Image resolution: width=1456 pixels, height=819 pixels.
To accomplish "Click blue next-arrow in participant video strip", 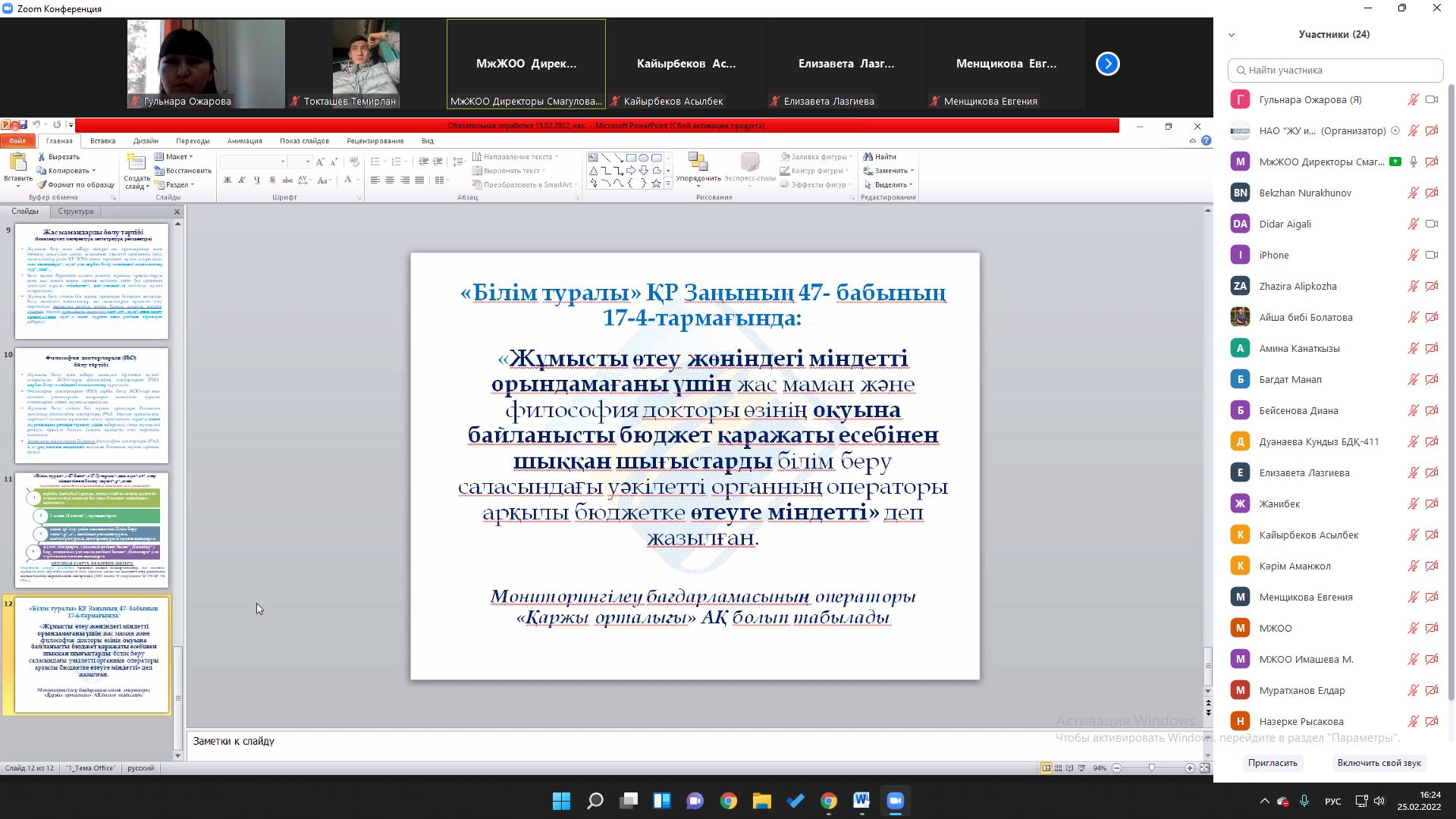I will (1107, 64).
